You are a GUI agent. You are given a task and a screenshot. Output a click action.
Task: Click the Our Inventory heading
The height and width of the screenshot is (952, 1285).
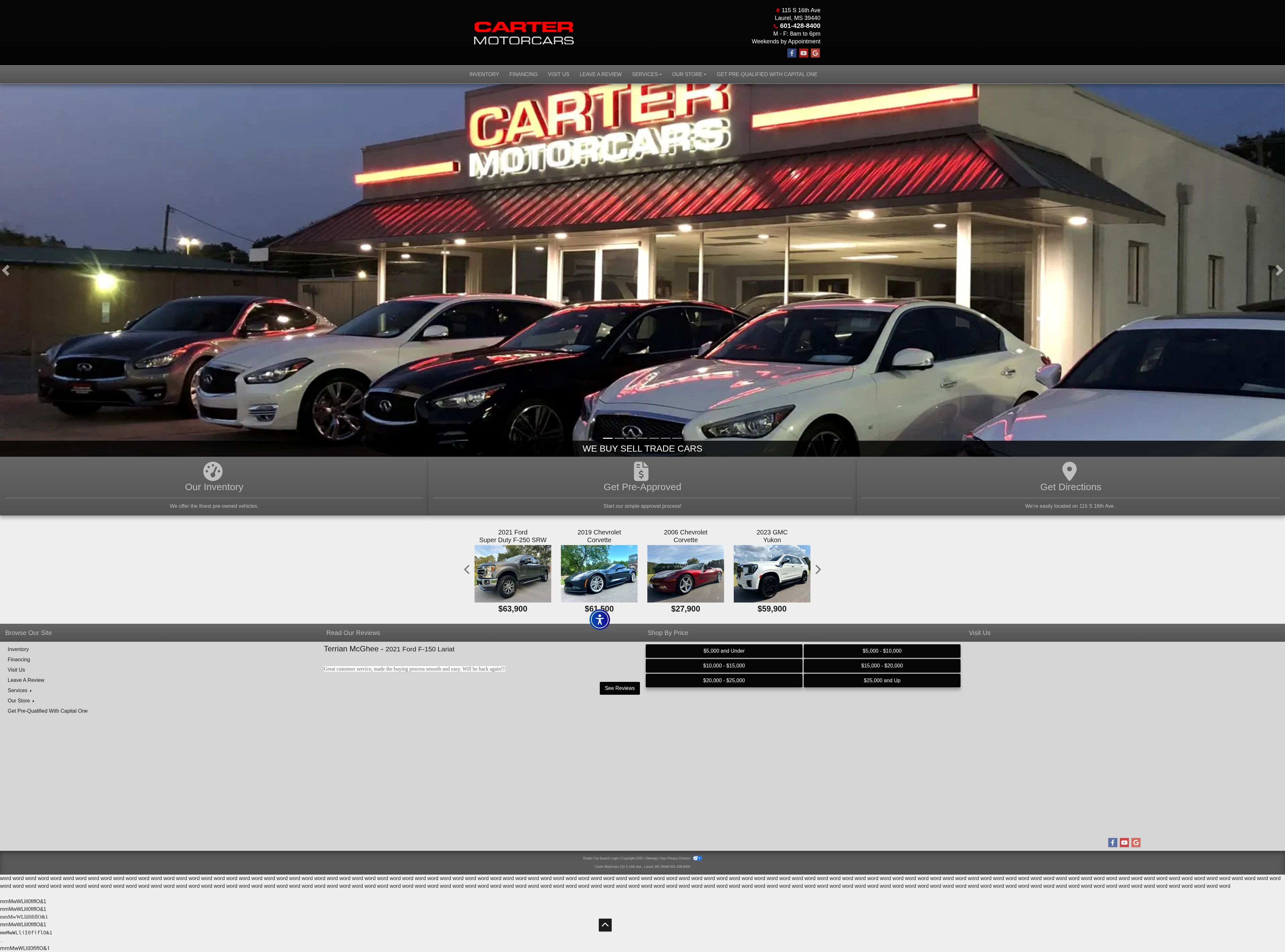click(x=214, y=487)
